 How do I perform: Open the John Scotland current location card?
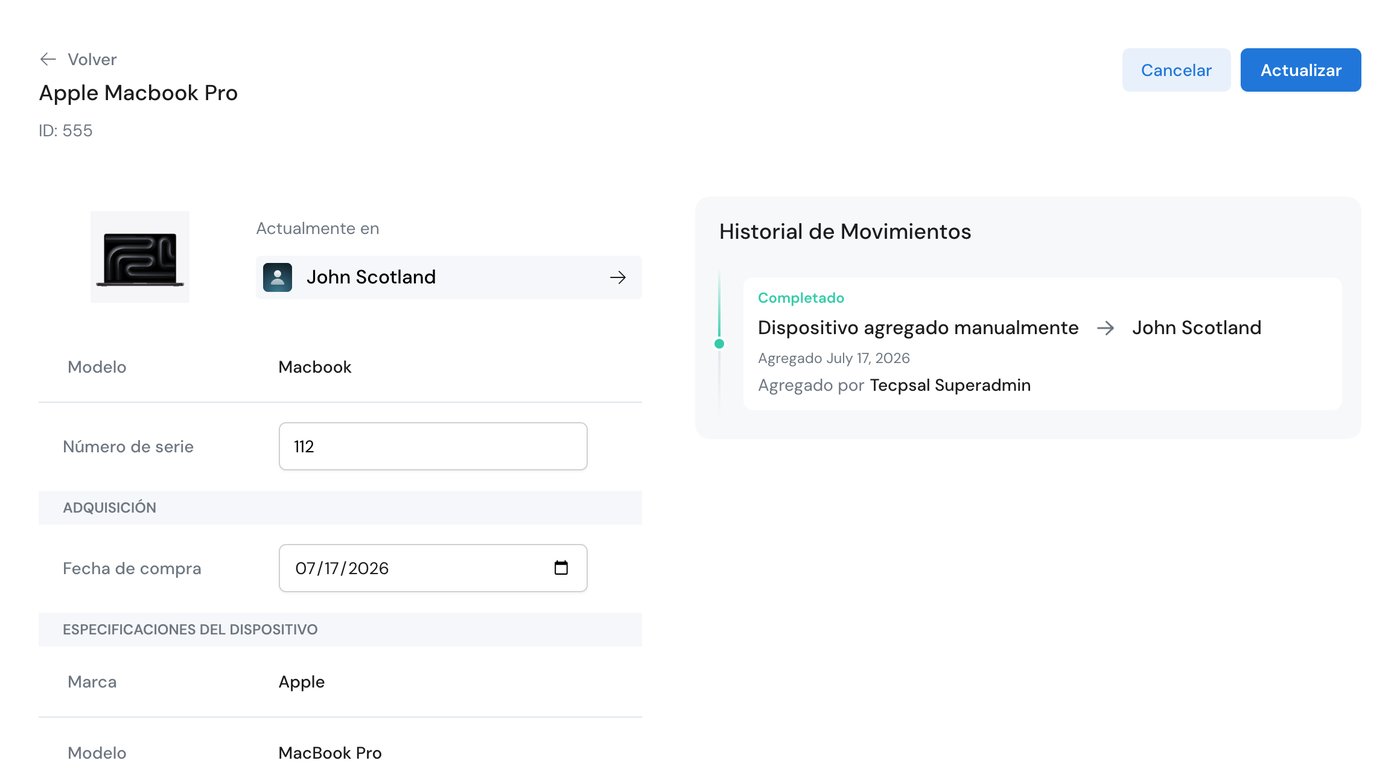click(449, 277)
